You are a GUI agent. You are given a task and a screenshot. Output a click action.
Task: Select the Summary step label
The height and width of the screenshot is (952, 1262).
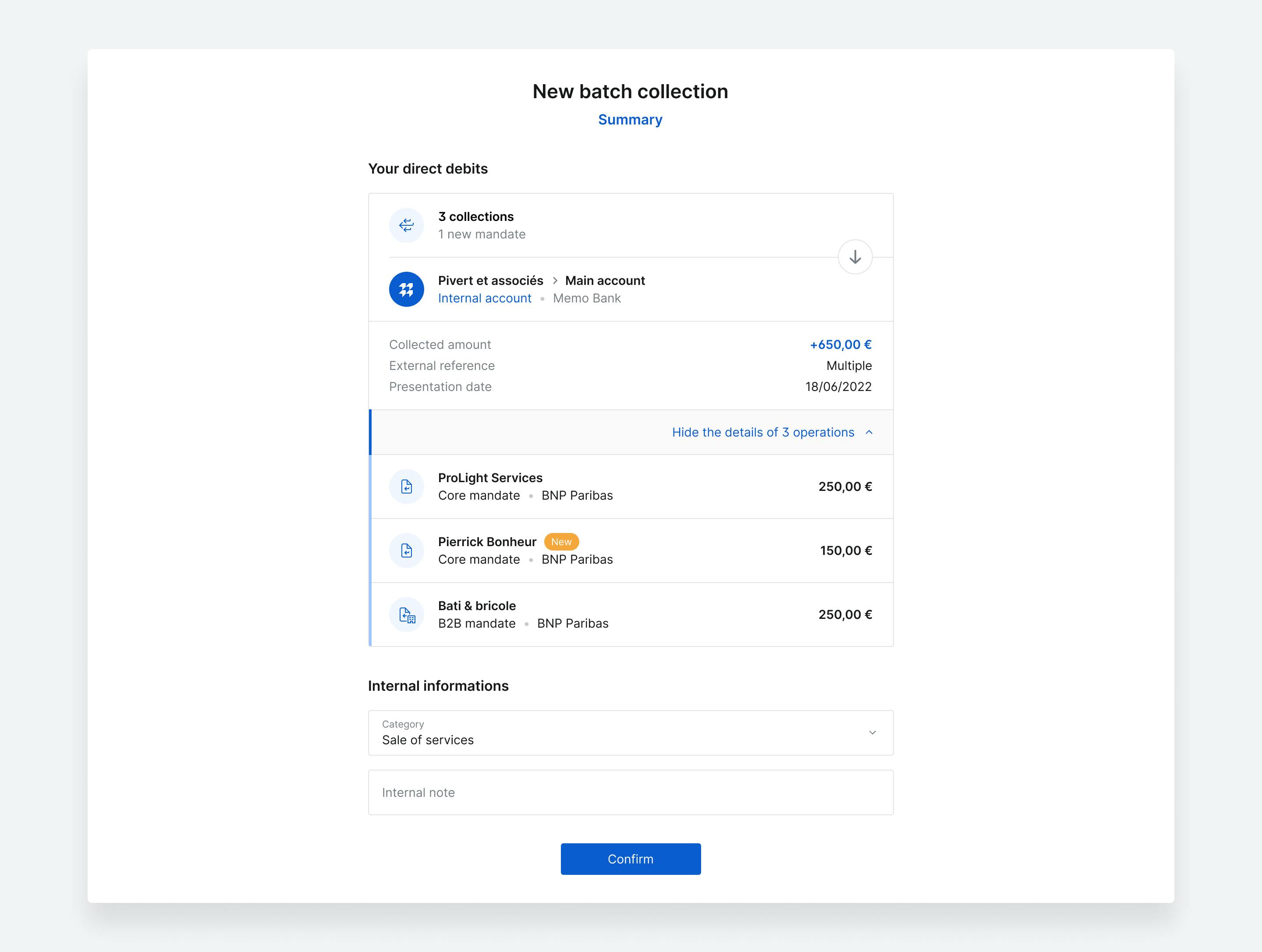click(631, 119)
